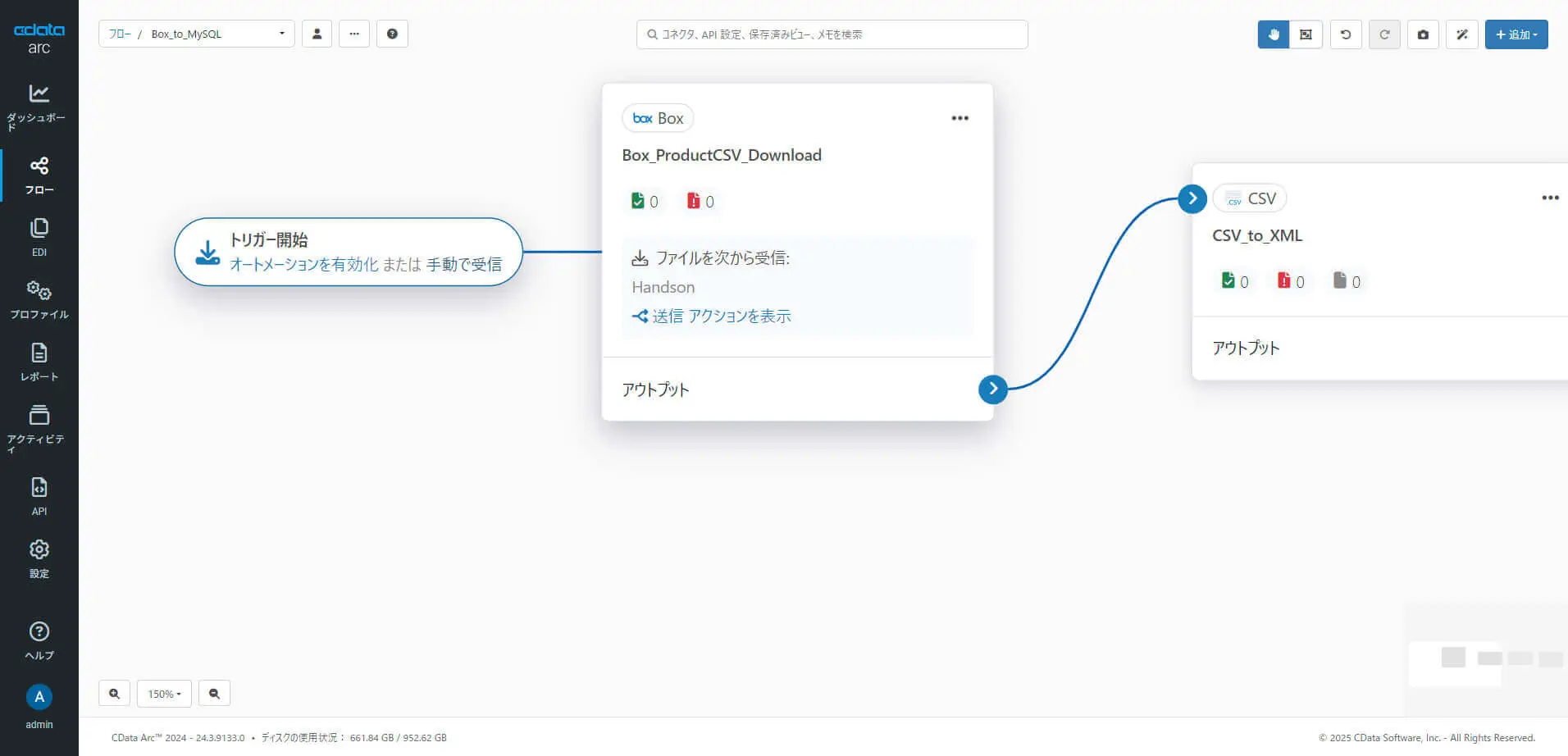This screenshot has width=1568, height=756.
Task: Take a snapshot with the camera button
Action: pyautogui.click(x=1423, y=34)
